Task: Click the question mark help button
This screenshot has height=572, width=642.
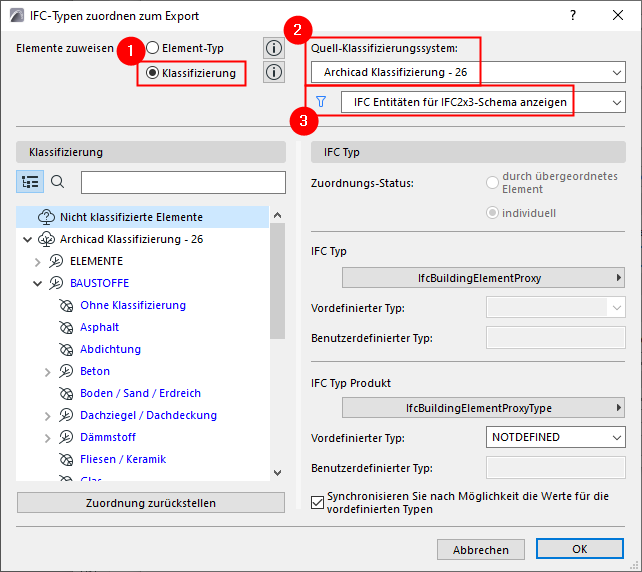Action: point(573,16)
